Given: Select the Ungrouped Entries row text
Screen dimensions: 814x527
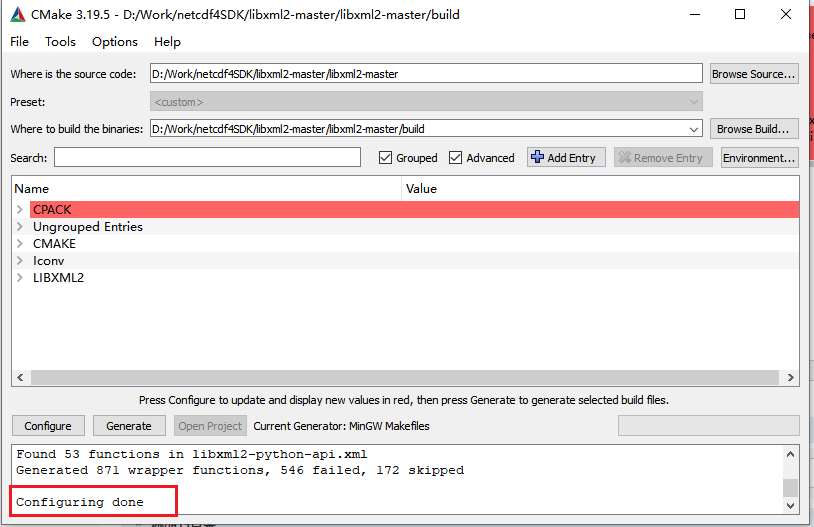Looking at the screenshot, I should pos(88,226).
